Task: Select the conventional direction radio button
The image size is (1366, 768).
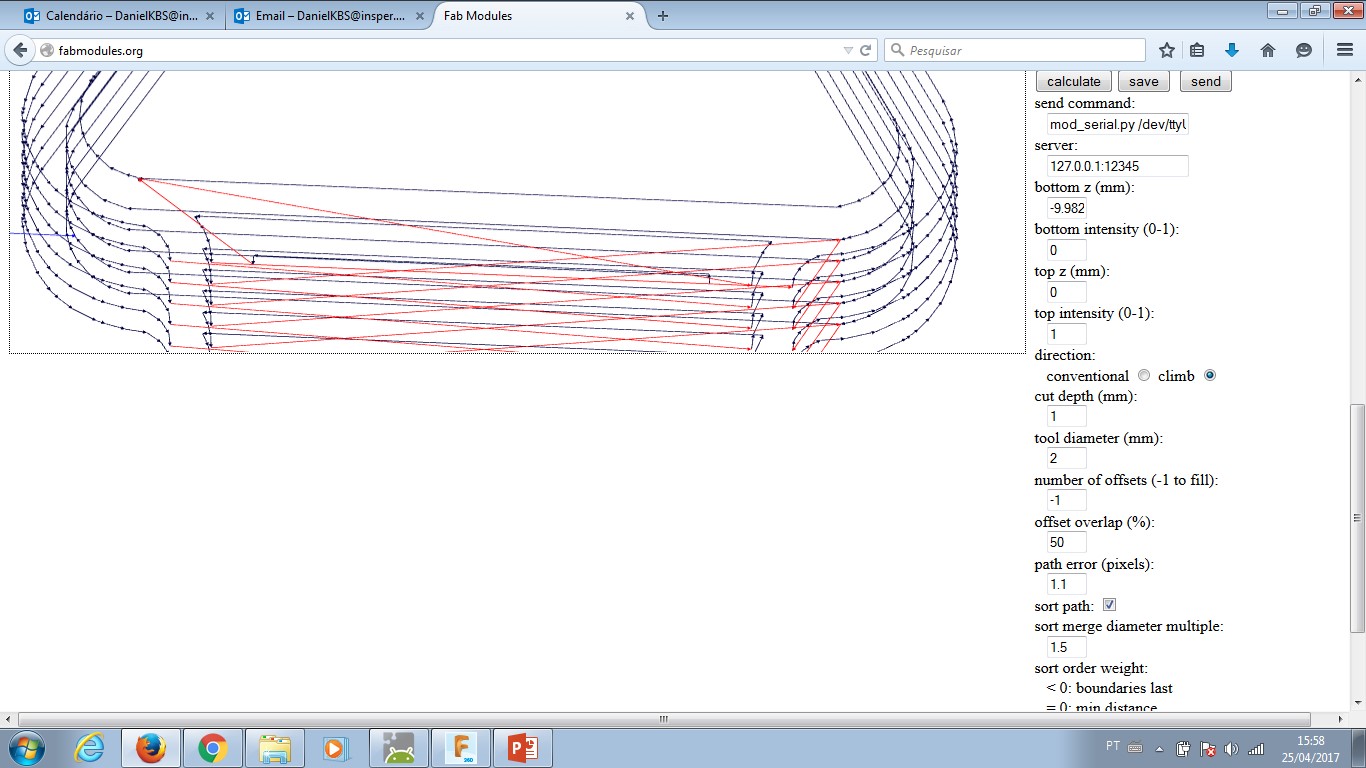Action: click(1144, 376)
